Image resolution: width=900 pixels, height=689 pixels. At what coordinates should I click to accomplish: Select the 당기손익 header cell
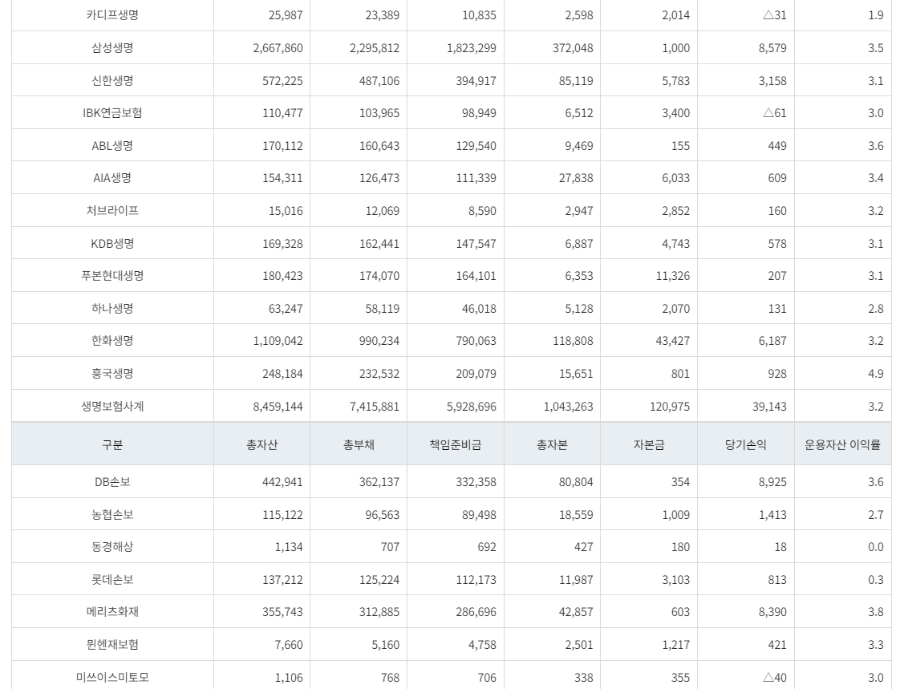pyautogui.click(x=746, y=444)
